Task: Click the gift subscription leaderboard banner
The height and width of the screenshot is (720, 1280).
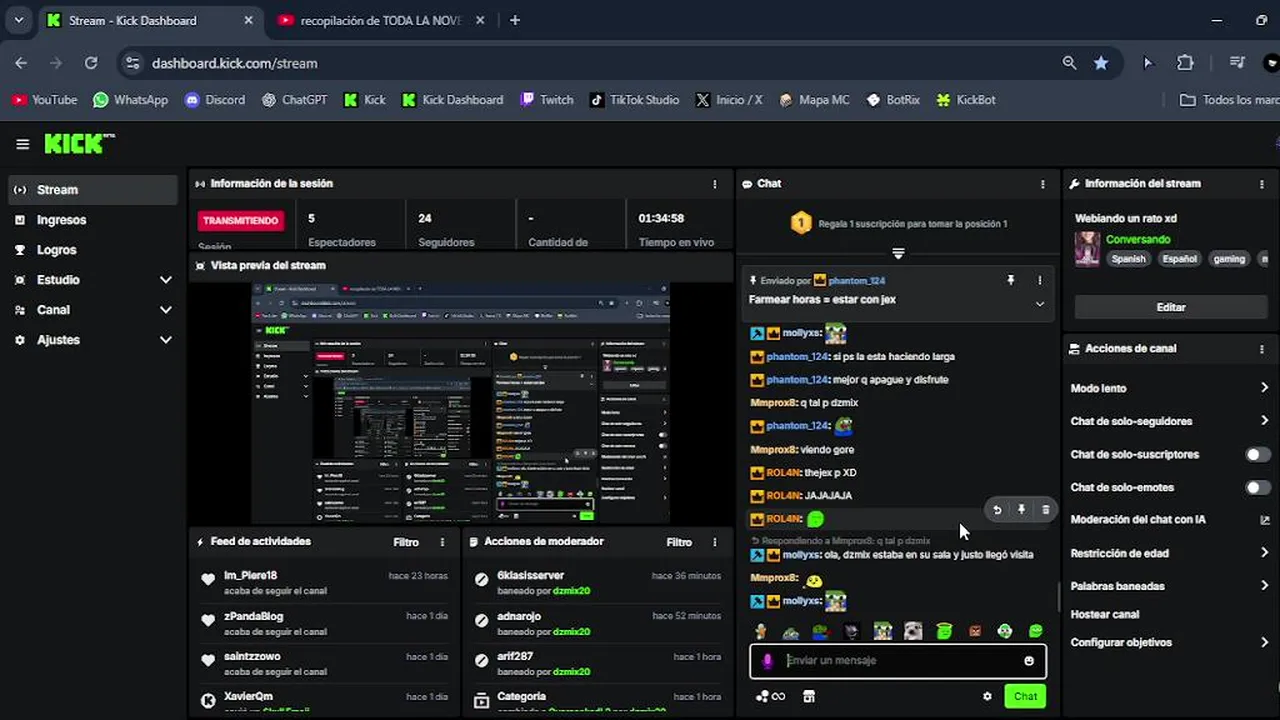Action: (x=898, y=224)
